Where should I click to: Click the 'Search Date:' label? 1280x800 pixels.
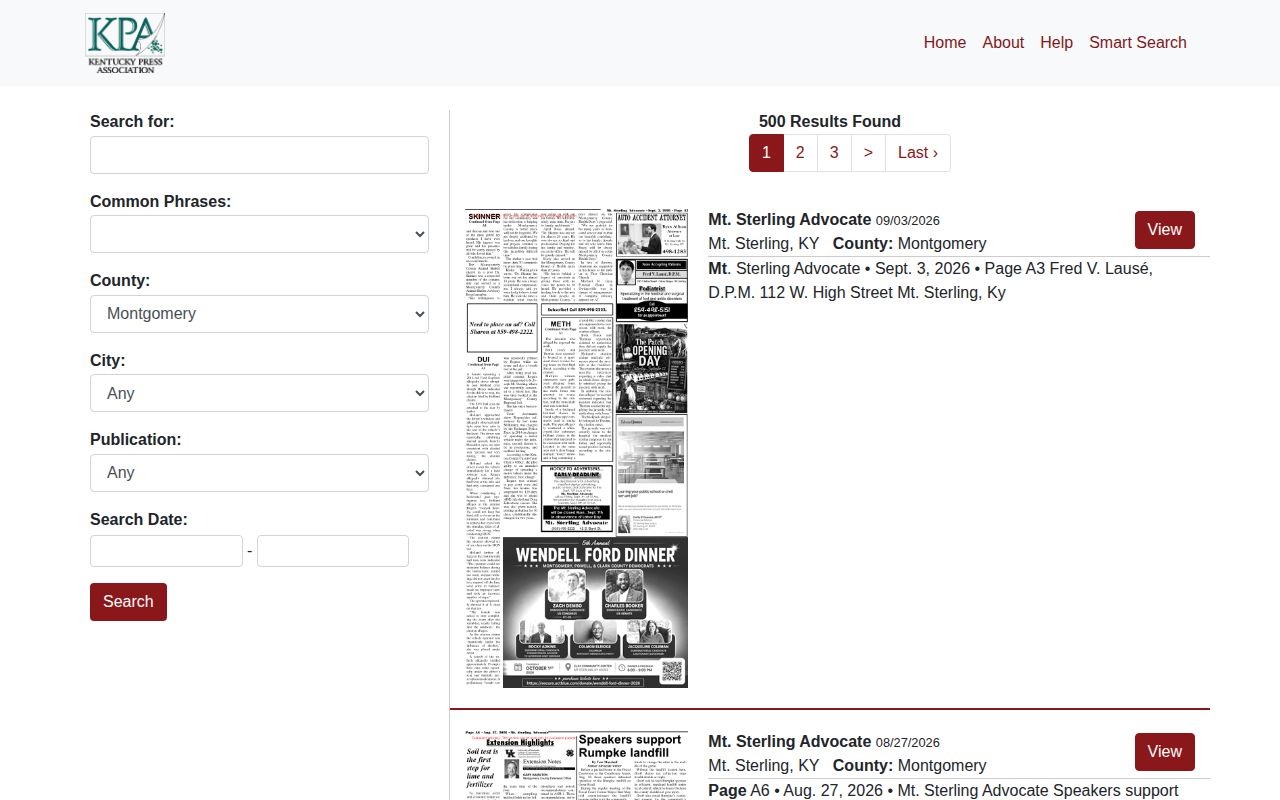[x=139, y=519]
